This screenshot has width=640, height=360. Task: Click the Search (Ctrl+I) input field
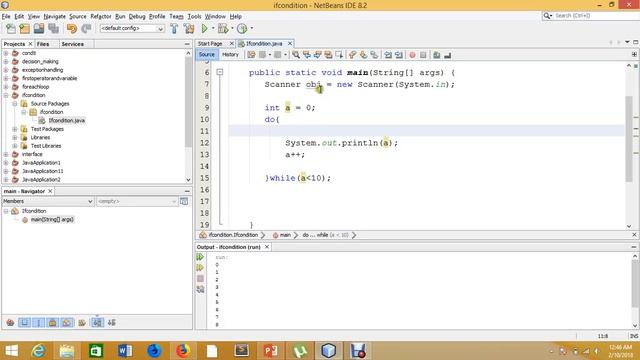point(592,16)
